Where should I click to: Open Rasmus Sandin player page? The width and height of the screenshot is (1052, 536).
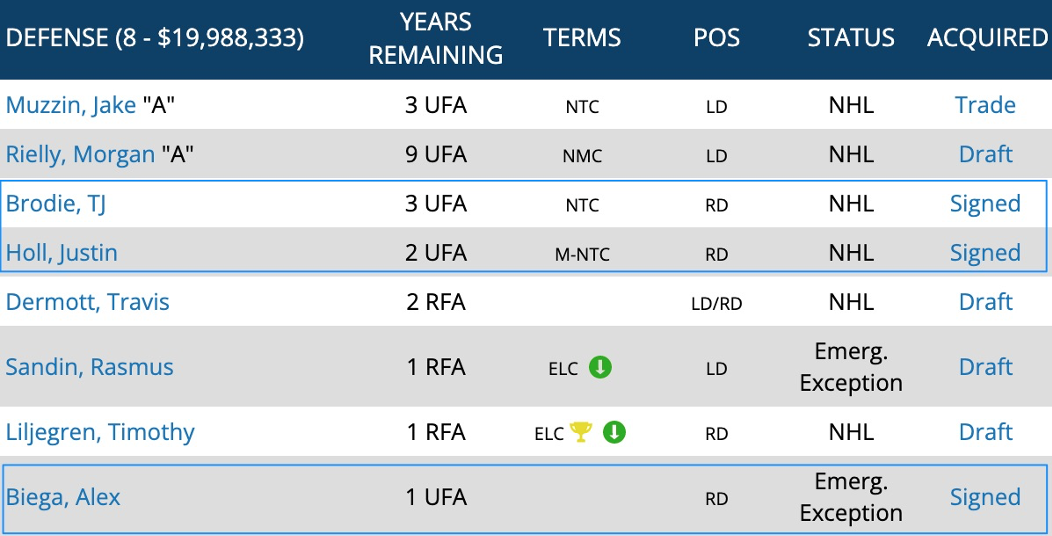pos(89,367)
